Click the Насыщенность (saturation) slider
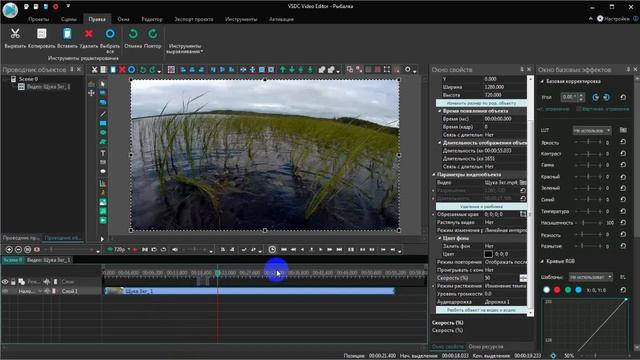 [588, 223]
